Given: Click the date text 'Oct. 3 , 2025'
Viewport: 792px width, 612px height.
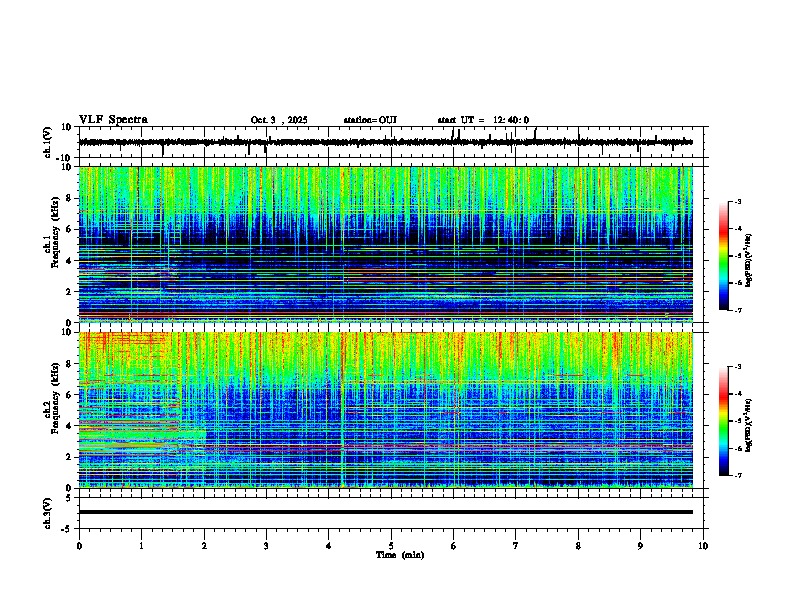Looking at the screenshot, I should tap(279, 120).
